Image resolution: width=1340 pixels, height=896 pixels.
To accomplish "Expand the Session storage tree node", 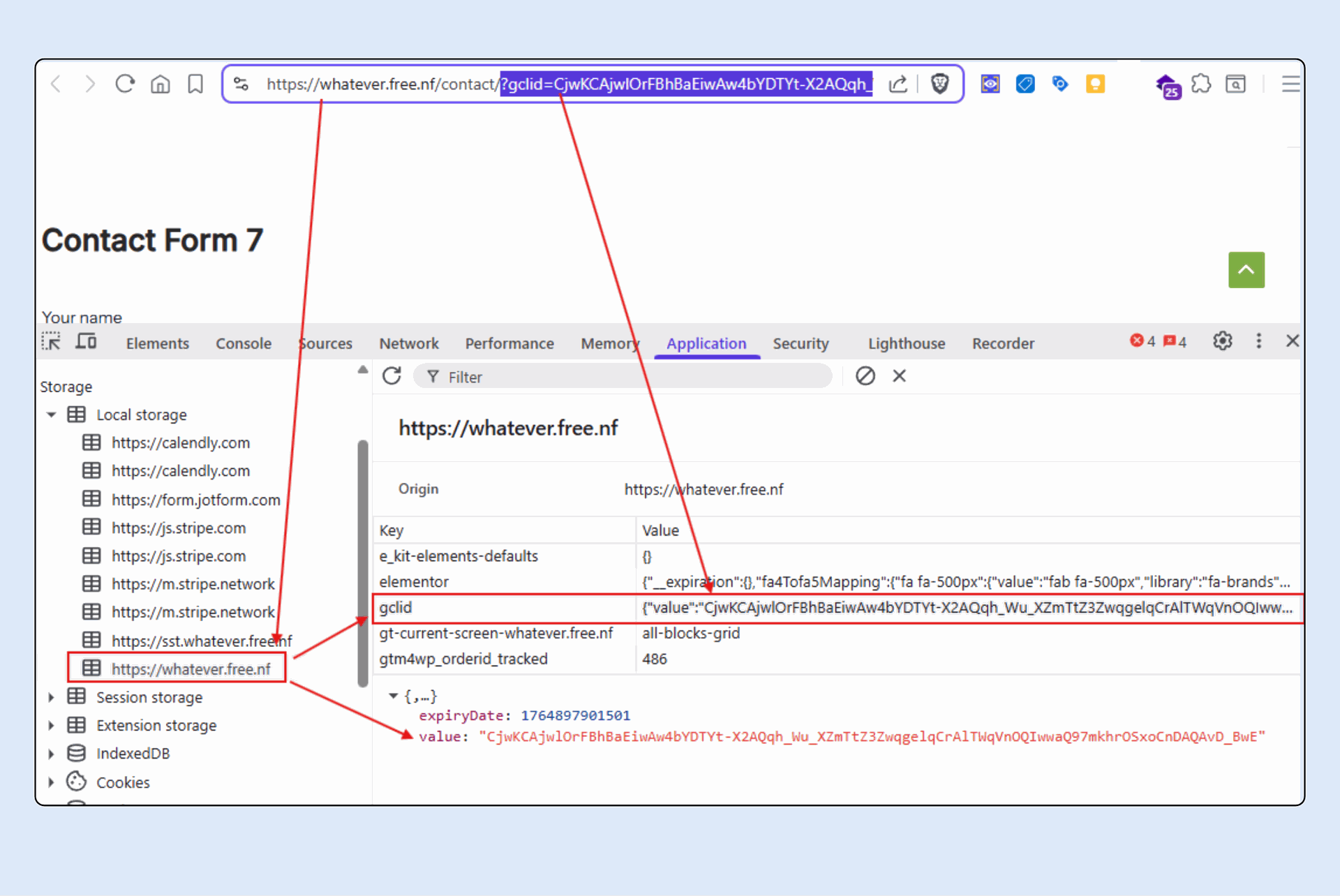I will (x=51, y=697).
